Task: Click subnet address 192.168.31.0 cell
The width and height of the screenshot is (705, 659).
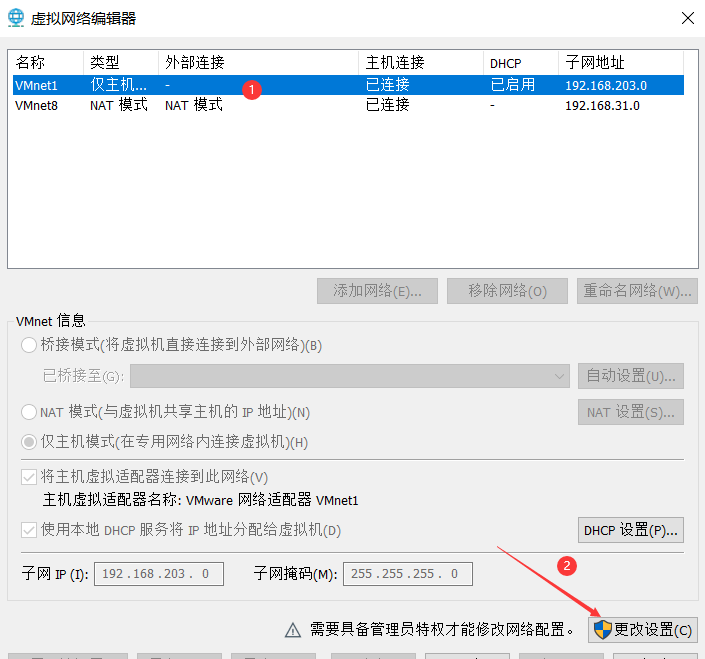Action: [x=602, y=106]
